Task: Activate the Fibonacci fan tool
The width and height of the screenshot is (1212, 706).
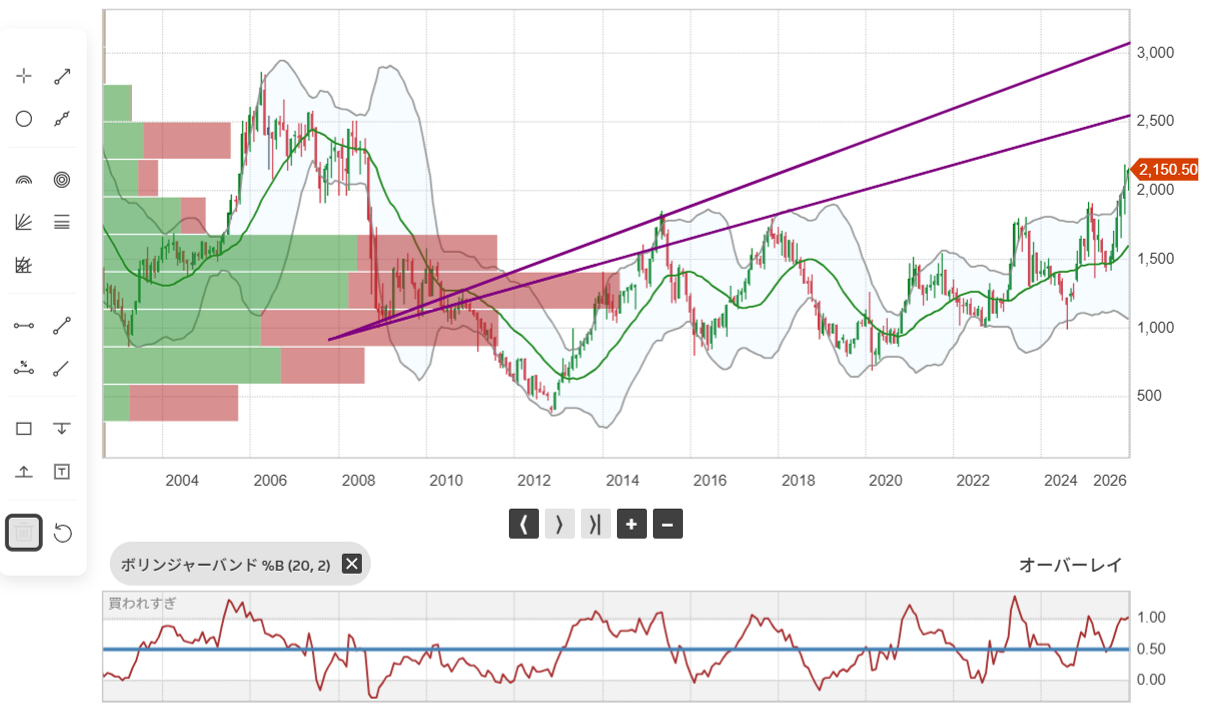Action: 24,222
